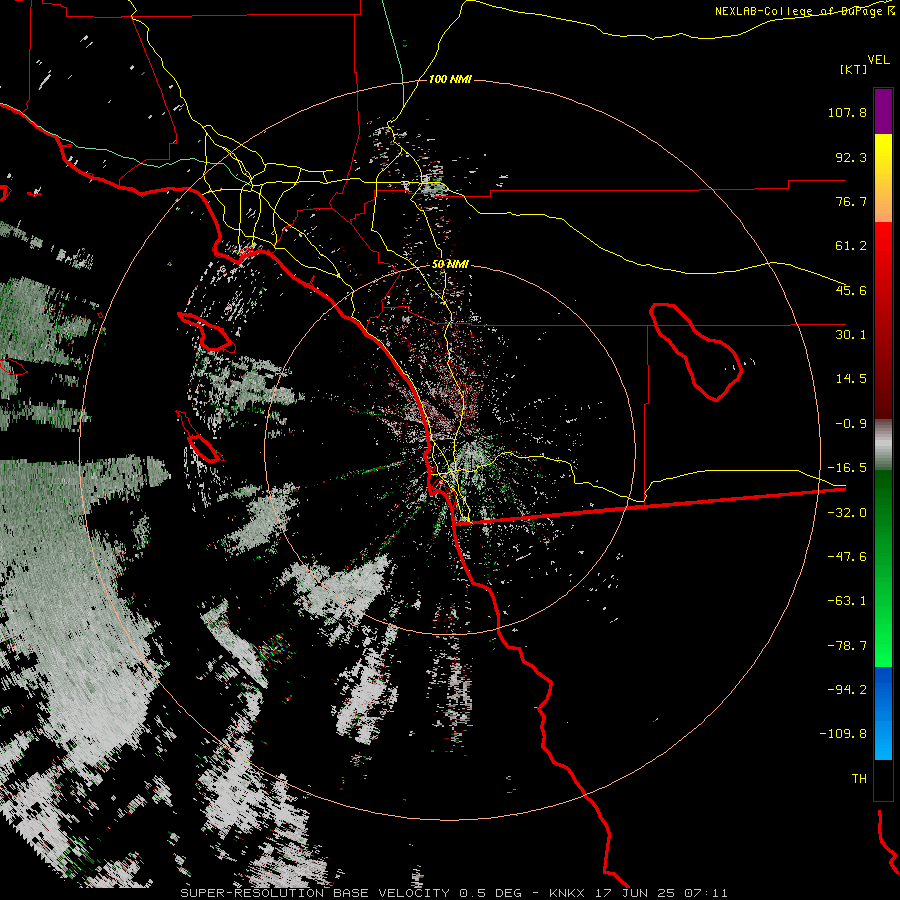Click the -63.1 velocity scale value
Screen dimensions: 900x900
pyautogui.click(x=847, y=601)
